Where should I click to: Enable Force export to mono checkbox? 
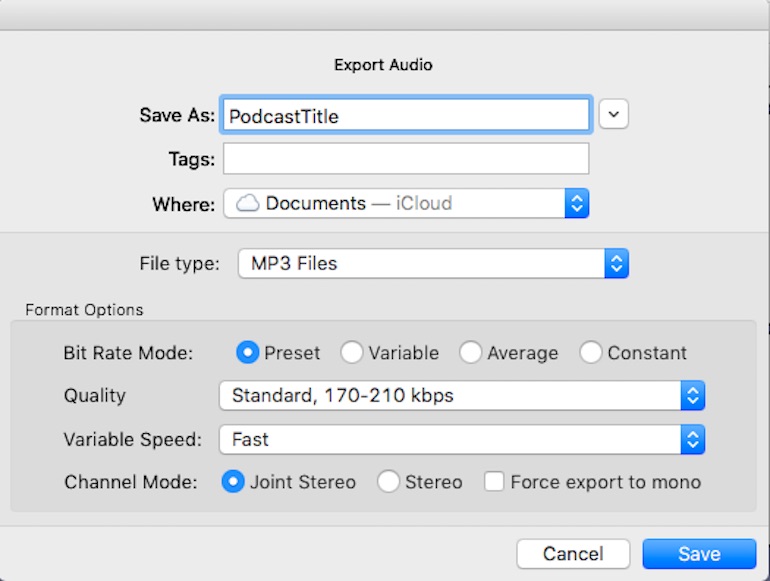click(494, 482)
